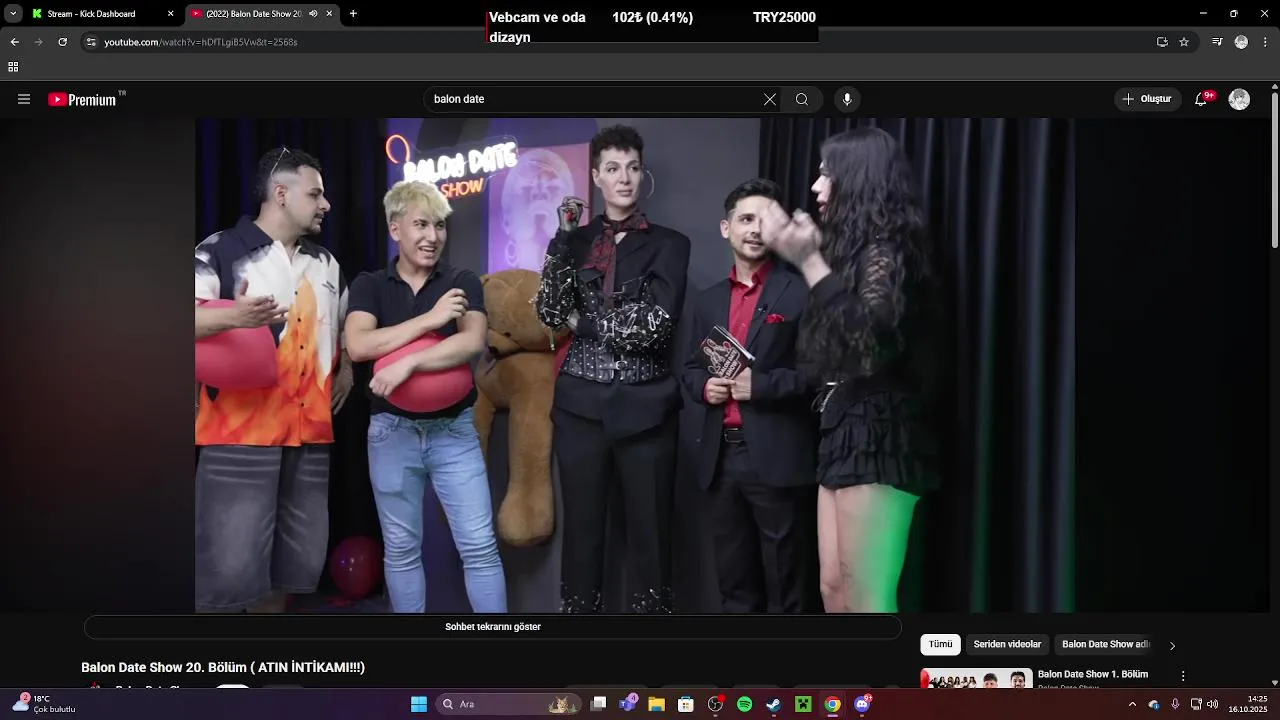Screen dimensions: 1280x720
Task: Open Minecraft from taskbar
Action: pos(802,704)
